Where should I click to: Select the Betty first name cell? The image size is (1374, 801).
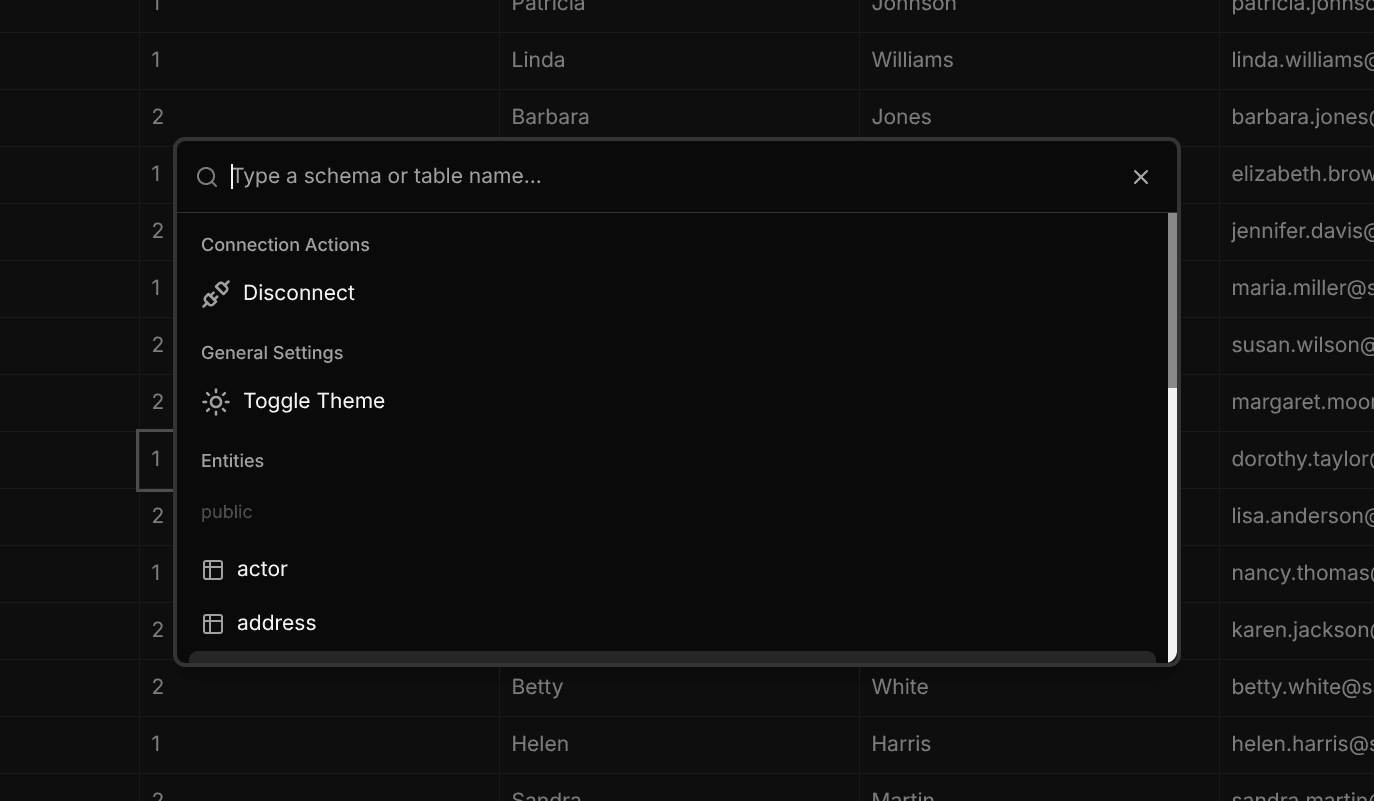(537, 687)
